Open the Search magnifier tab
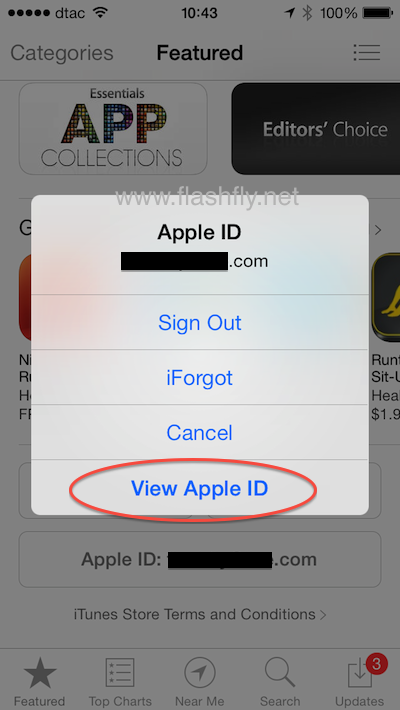400x710 pixels. tap(280, 673)
